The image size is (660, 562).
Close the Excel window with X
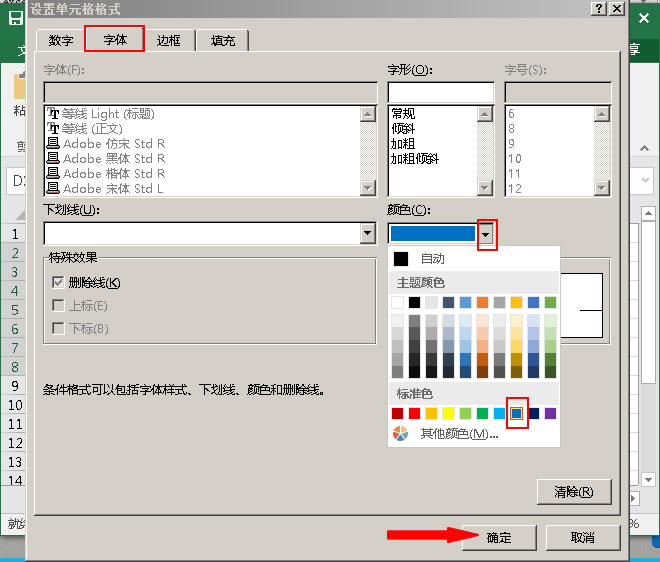[x=644, y=18]
